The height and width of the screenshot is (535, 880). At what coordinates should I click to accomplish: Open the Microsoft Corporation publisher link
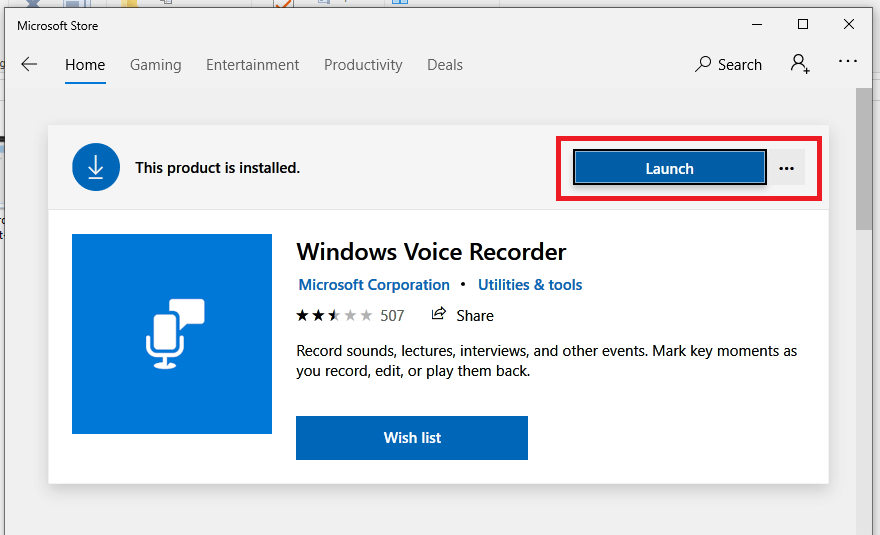pyautogui.click(x=374, y=285)
